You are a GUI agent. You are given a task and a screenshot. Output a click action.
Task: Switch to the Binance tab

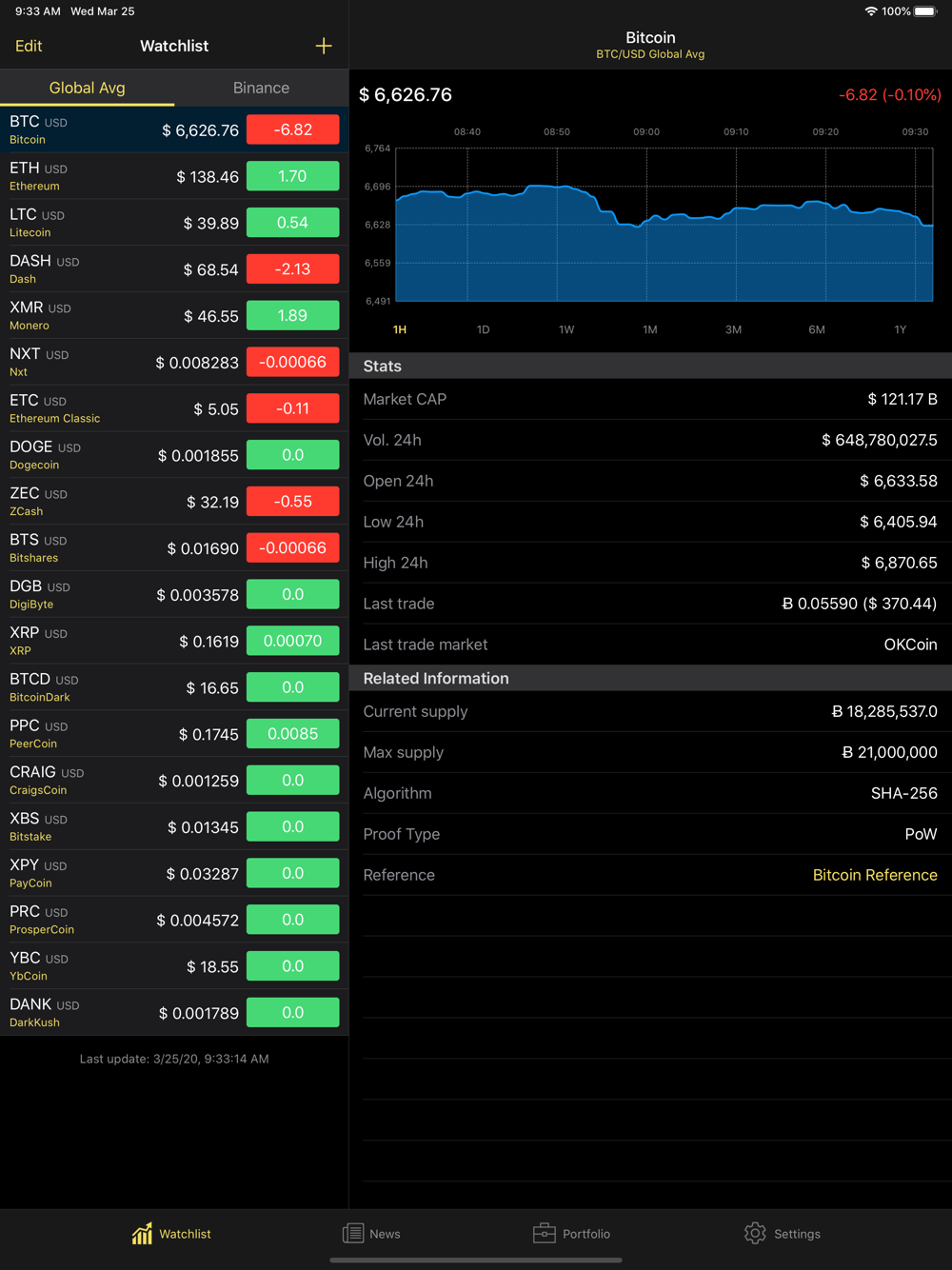[x=261, y=88]
